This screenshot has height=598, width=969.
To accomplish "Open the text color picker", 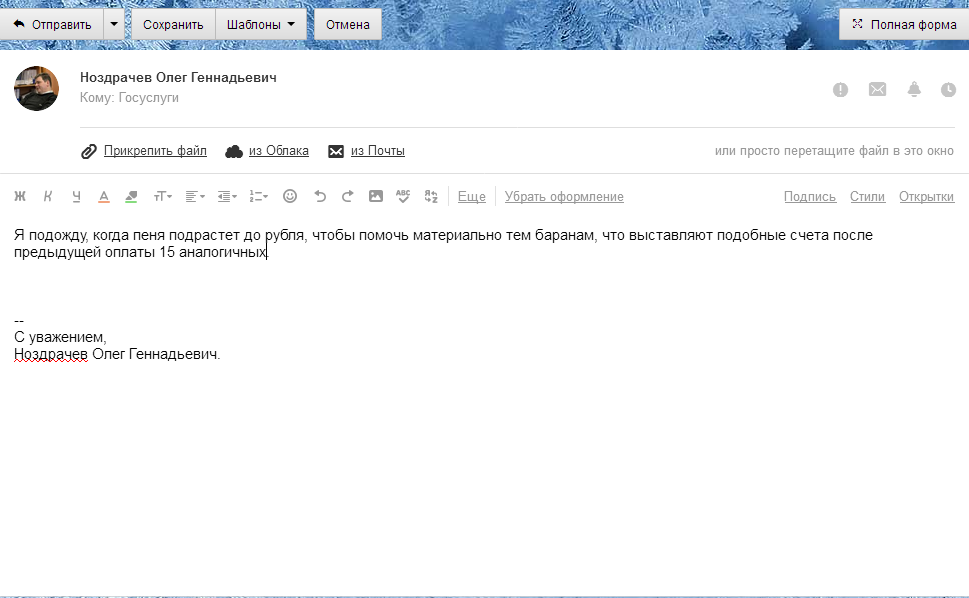I will coord(103,197).
